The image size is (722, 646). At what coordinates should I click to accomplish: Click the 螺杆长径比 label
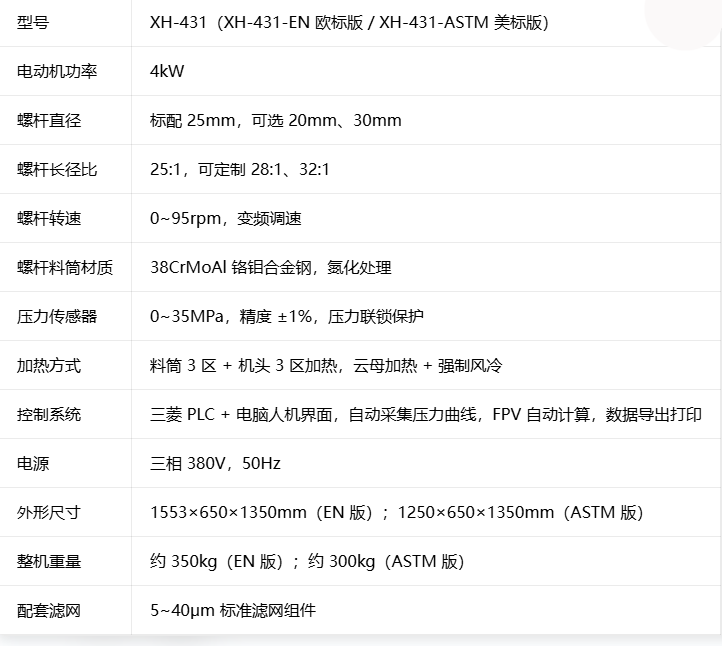pos(57,169)
